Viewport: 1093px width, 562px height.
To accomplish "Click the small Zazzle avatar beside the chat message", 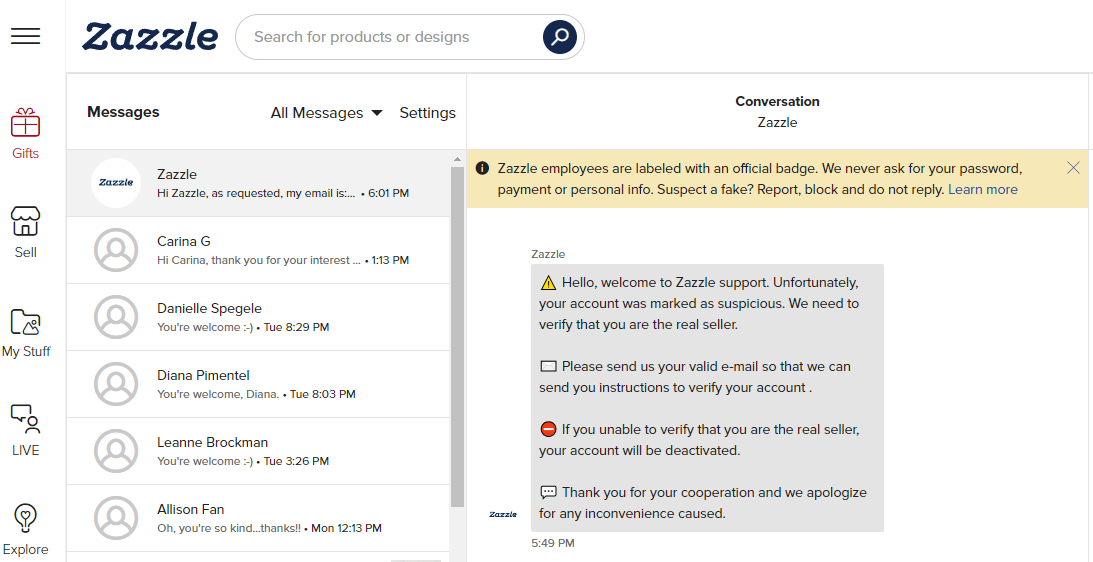I will tap(503, 514).
